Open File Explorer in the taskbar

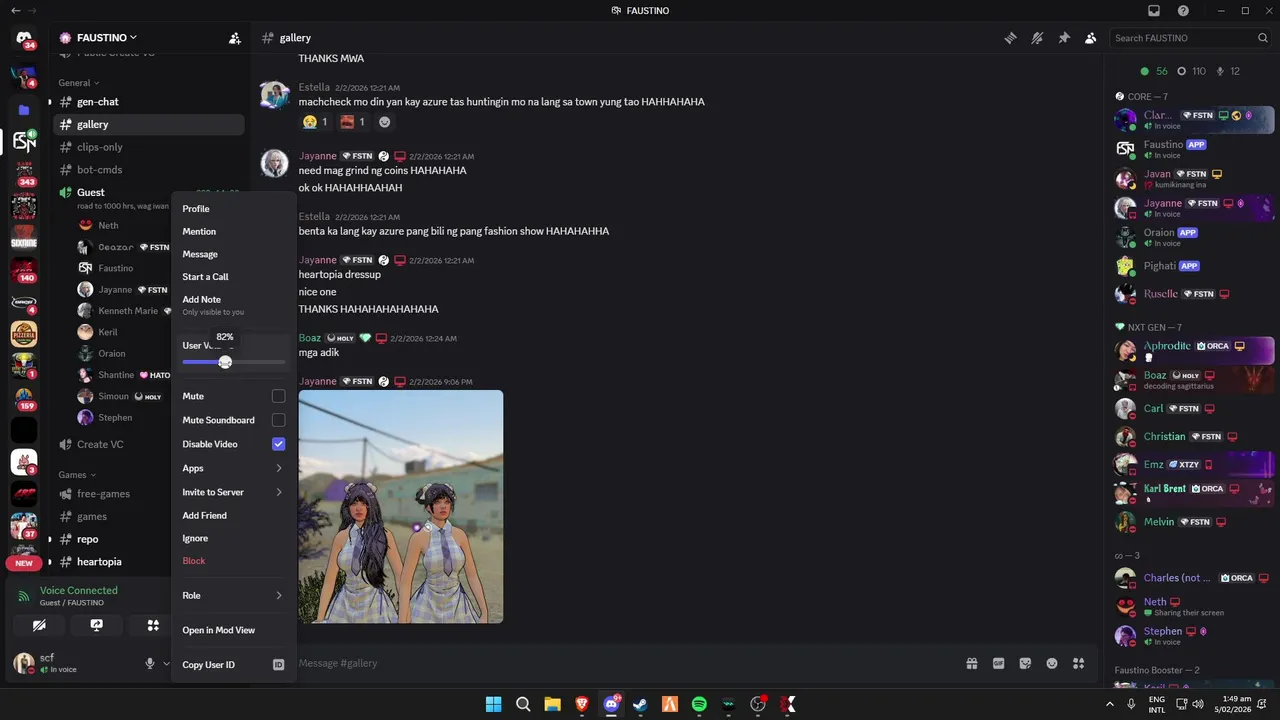coord(552,704)
